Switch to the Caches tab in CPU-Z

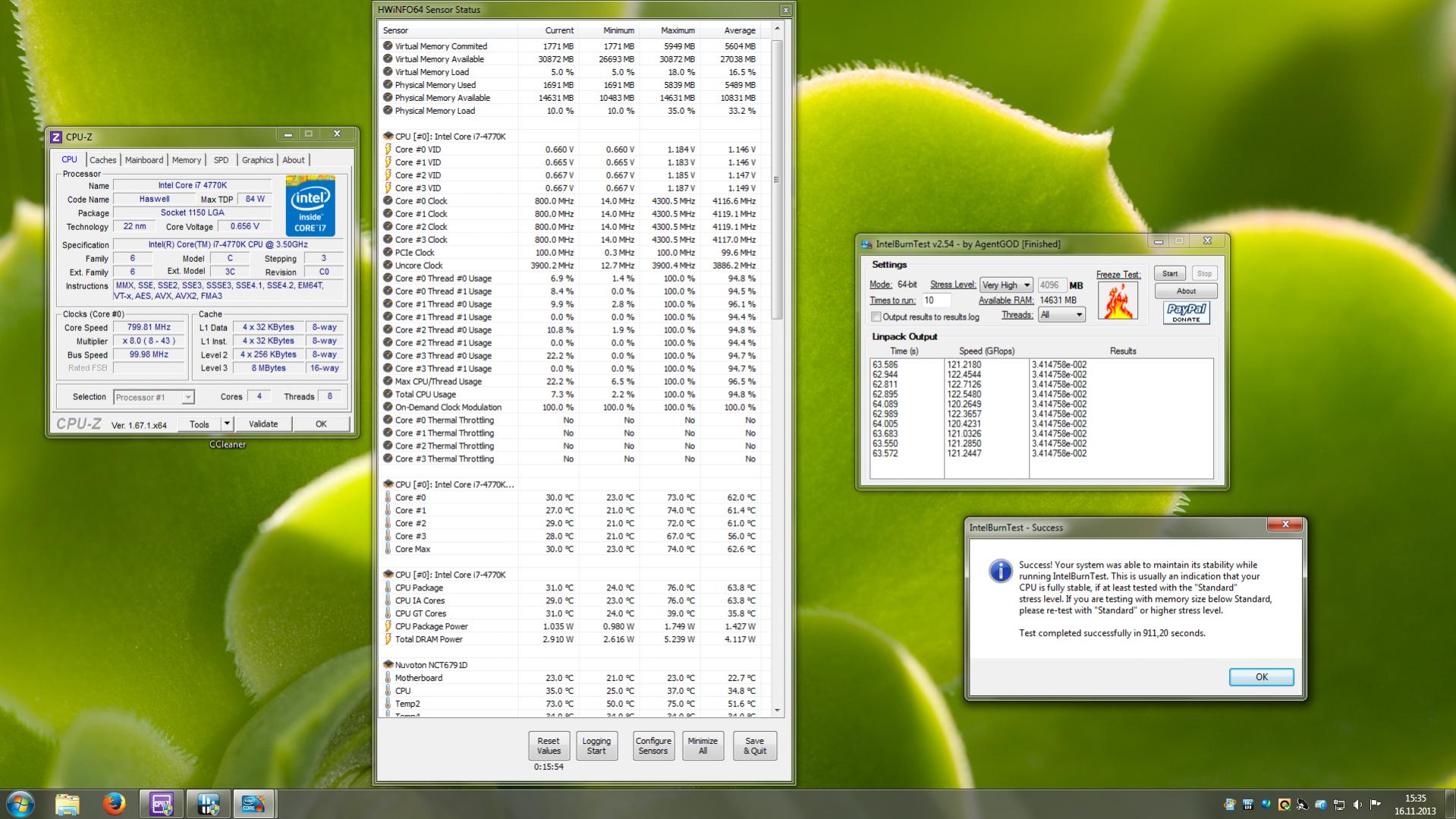point(103,160)
